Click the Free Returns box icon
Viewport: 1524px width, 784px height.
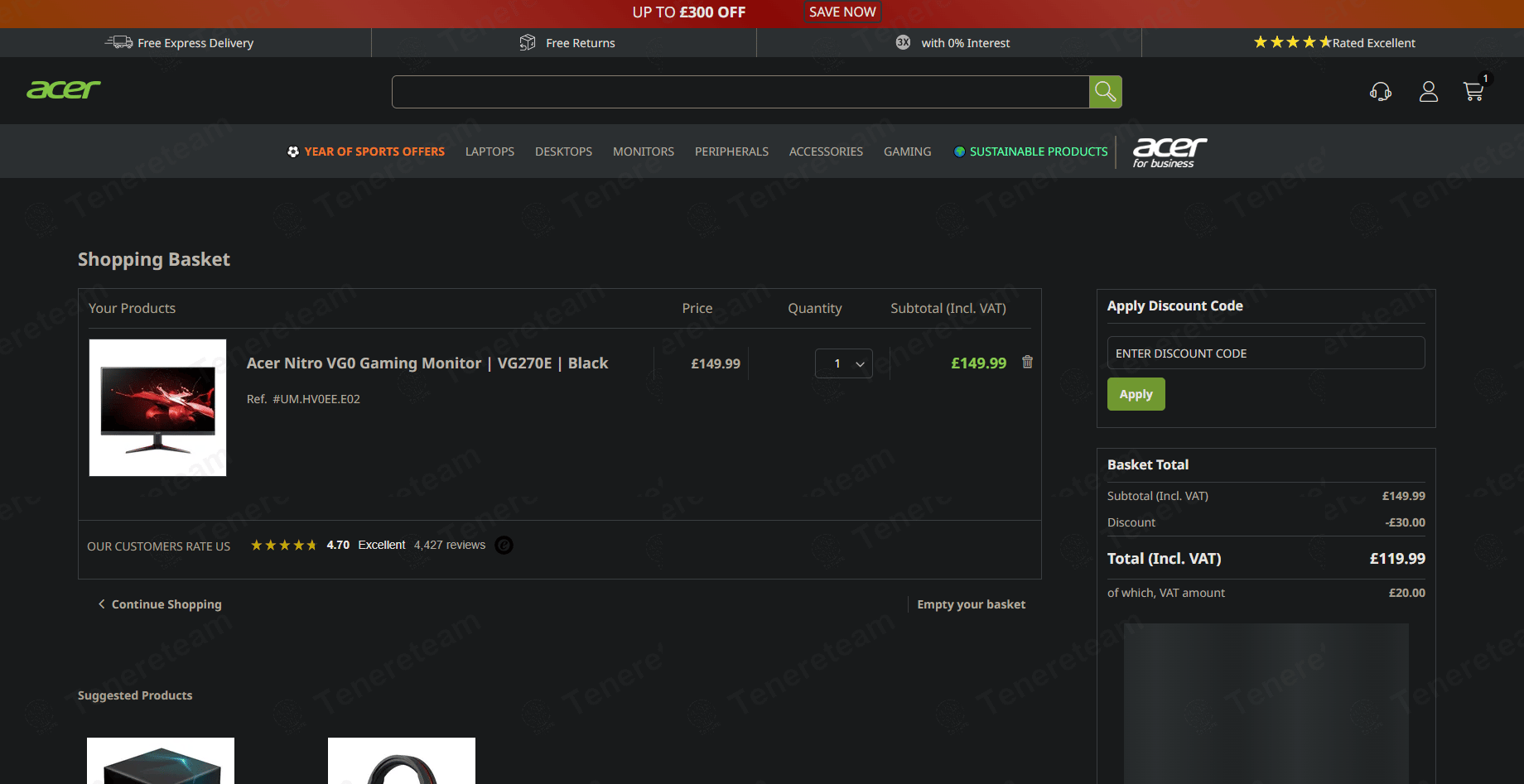click(528, 42)
